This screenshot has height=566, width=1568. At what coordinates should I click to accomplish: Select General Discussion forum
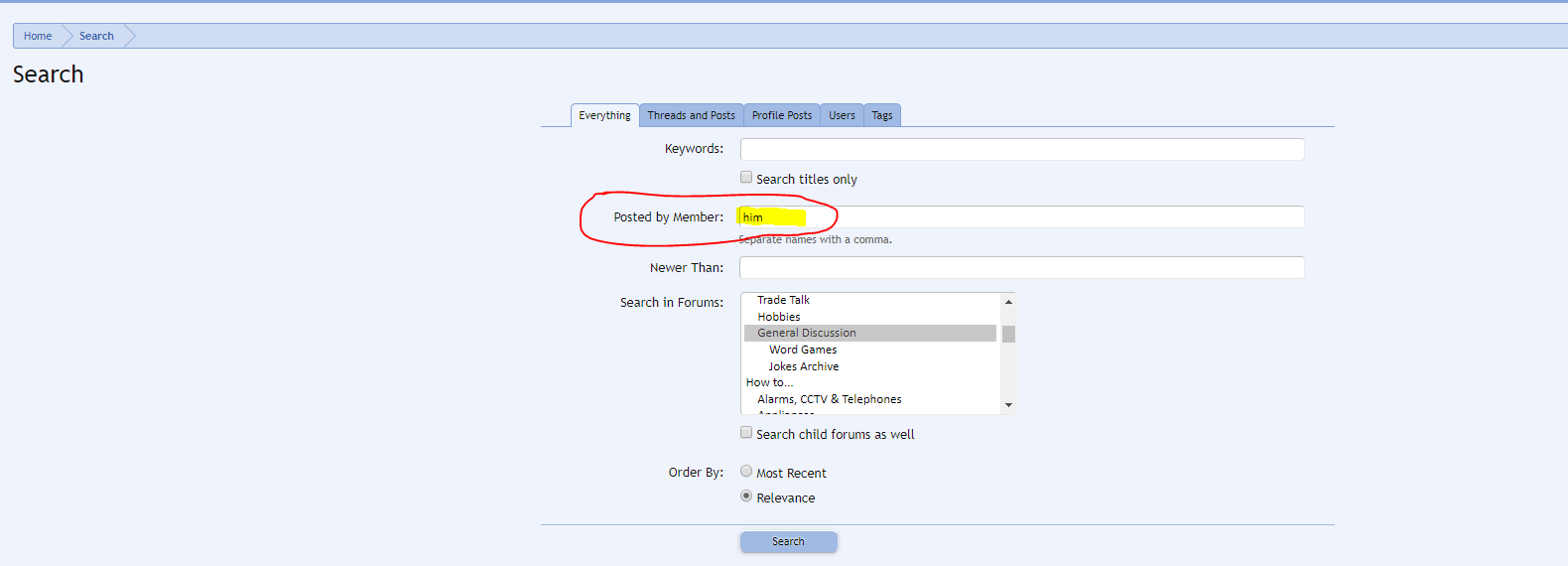[806, 334]
